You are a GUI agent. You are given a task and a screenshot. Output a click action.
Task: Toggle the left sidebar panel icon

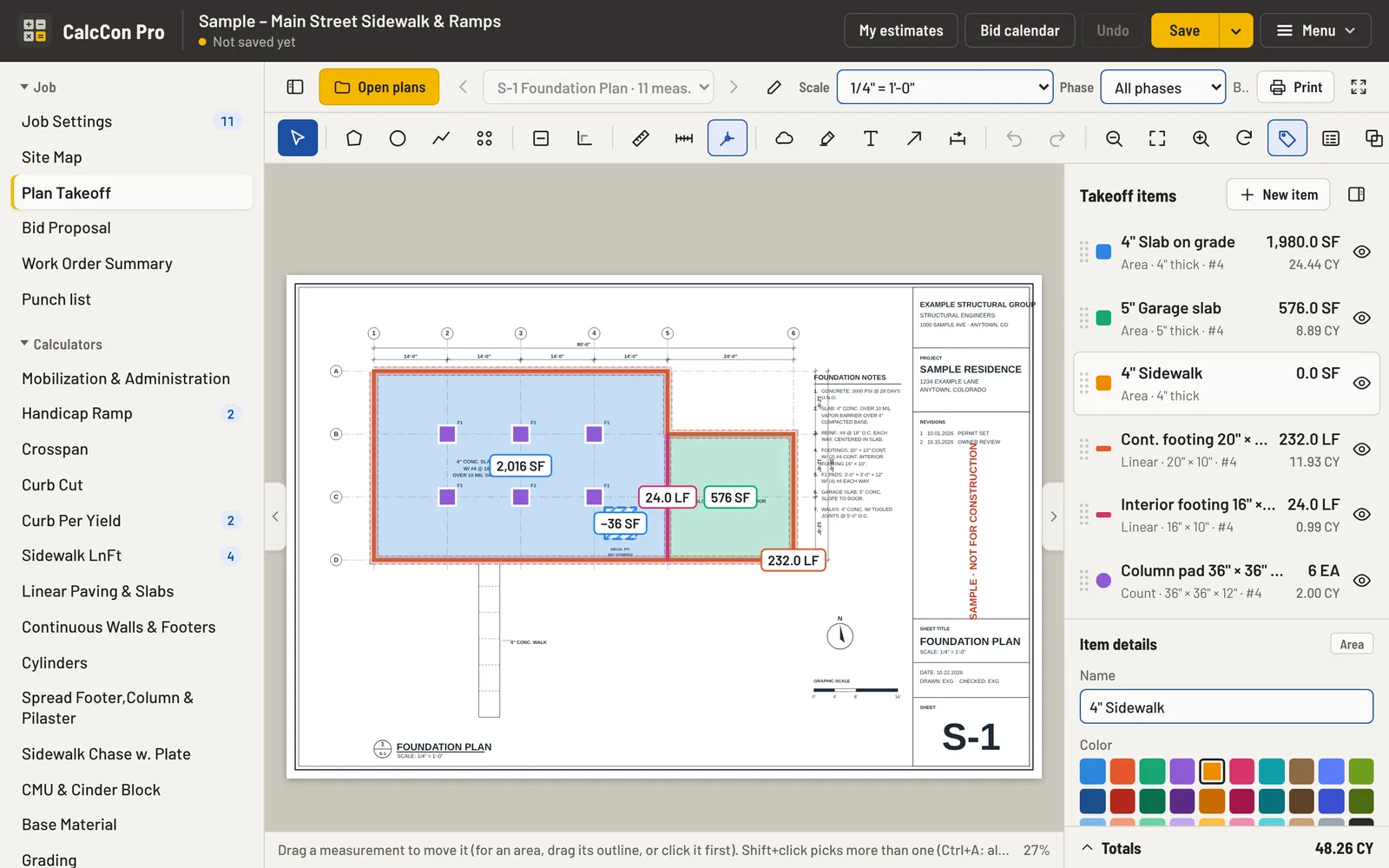click(295, 87)
